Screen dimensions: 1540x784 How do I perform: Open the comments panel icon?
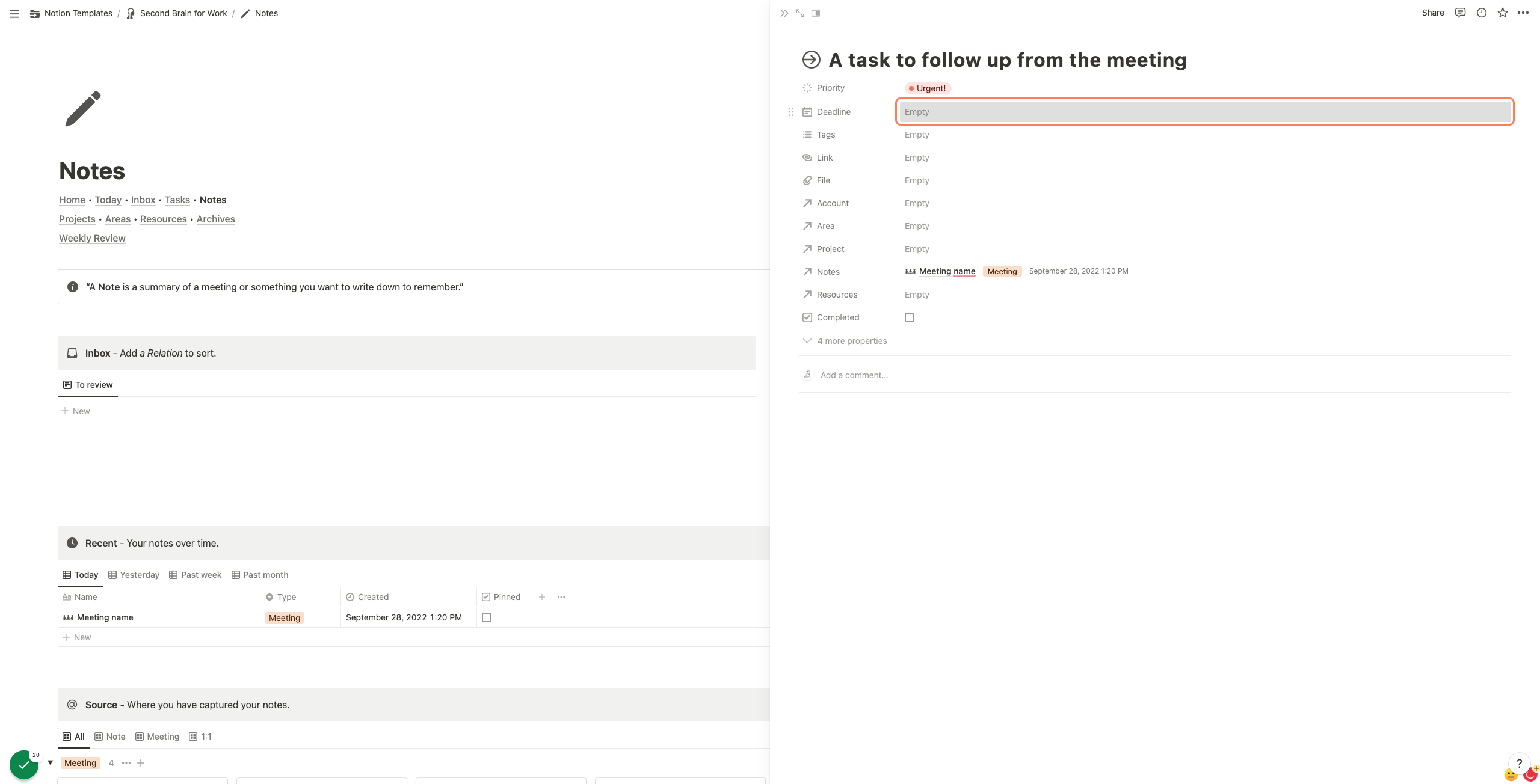coord(1460,13)
